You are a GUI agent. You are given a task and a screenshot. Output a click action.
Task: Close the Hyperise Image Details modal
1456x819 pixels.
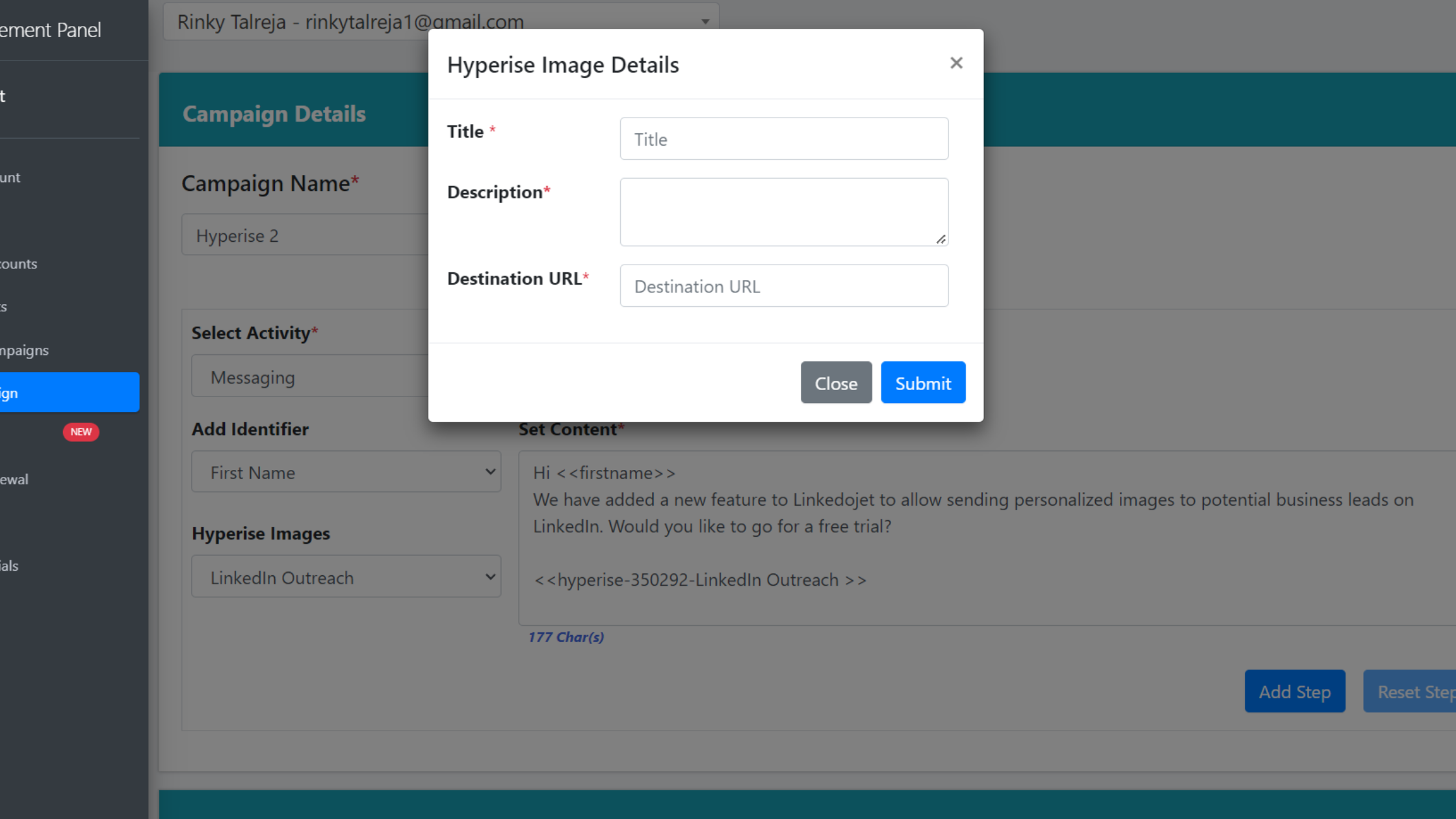point(956,62)
